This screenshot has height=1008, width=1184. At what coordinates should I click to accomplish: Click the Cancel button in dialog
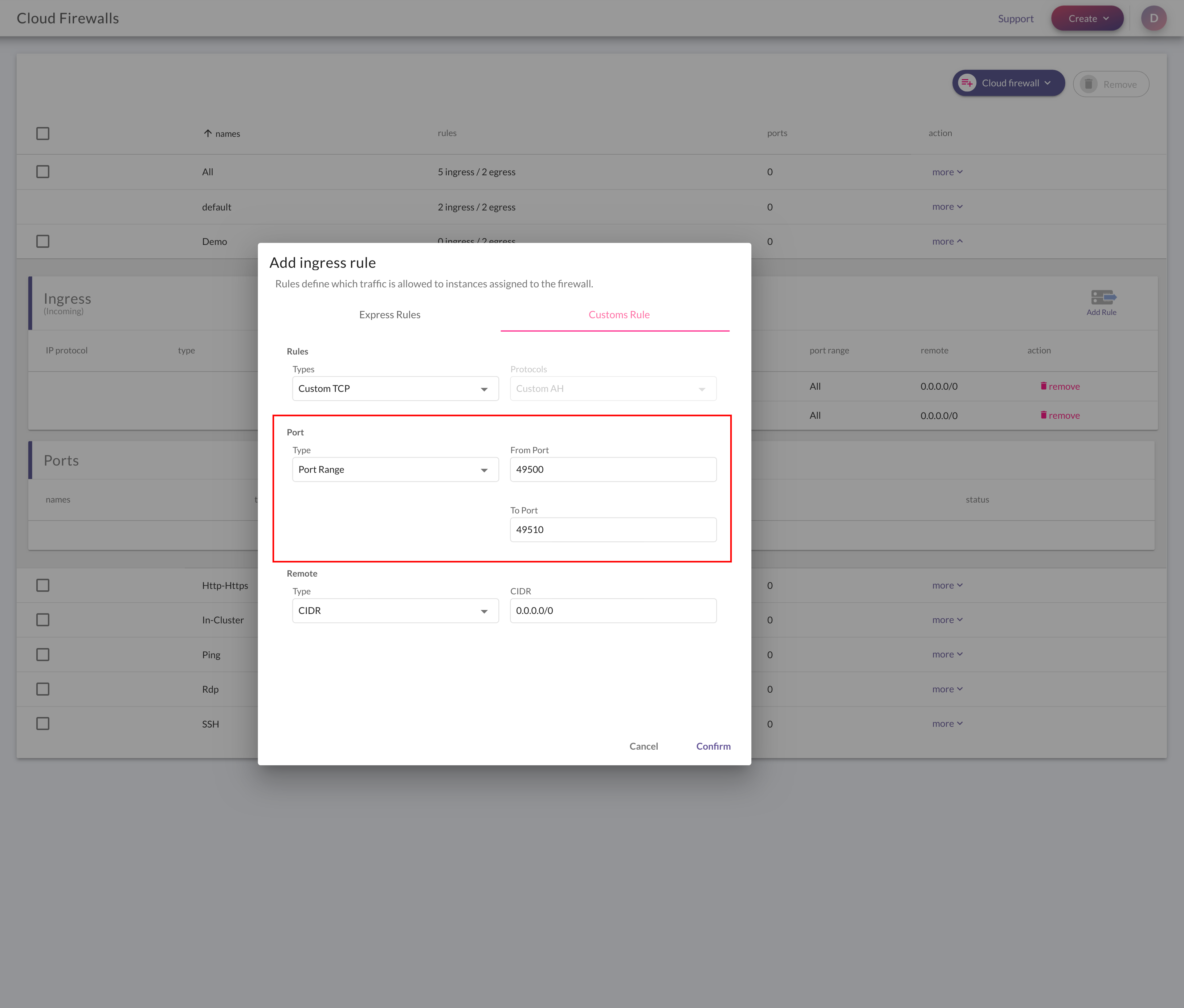[644, 746]
